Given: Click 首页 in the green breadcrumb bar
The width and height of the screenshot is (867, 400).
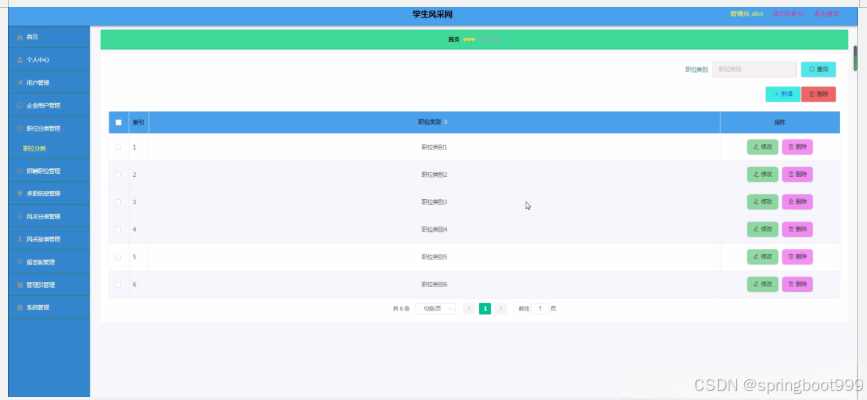Looking at the screenshot, I should click(453, 40).
